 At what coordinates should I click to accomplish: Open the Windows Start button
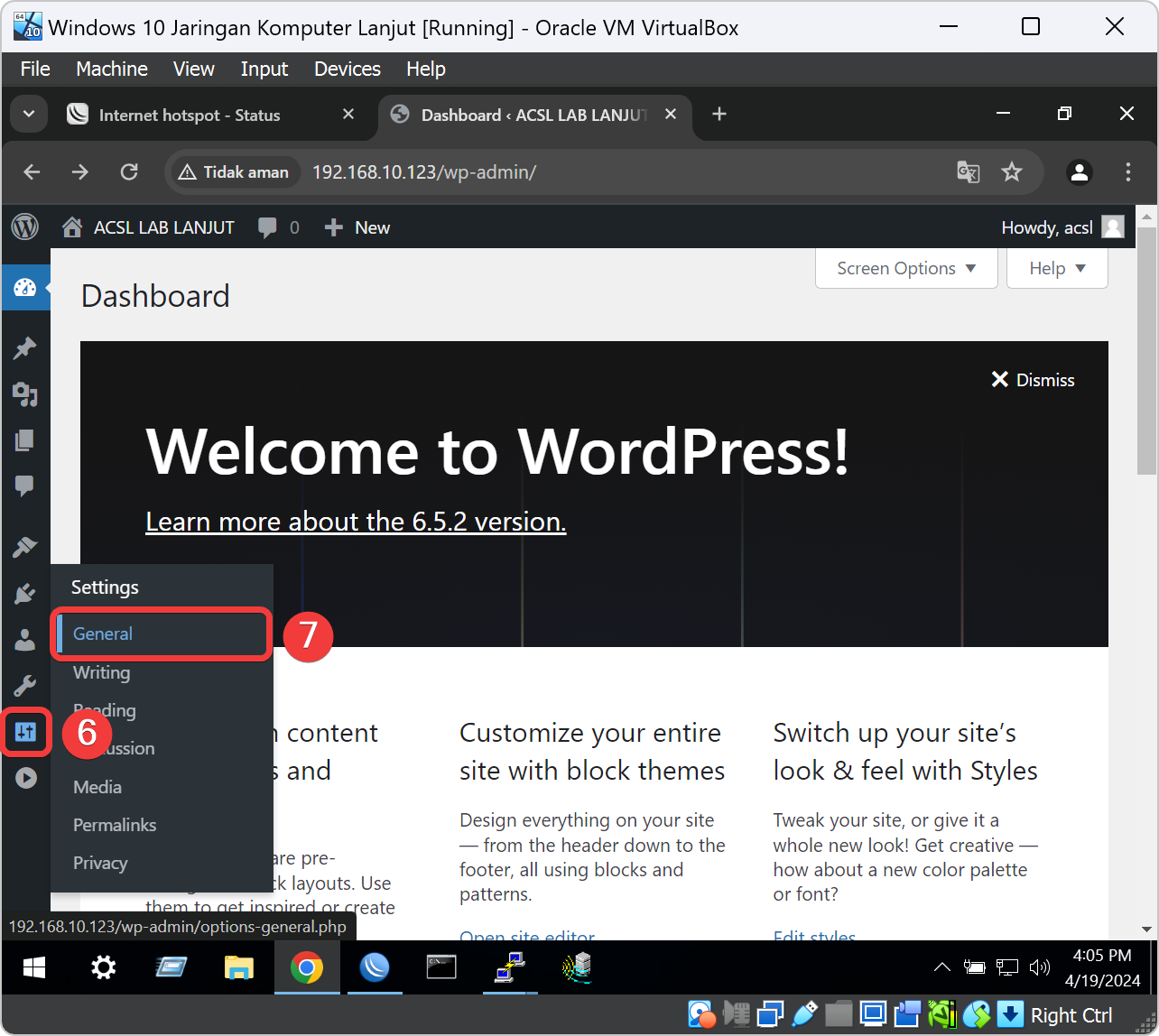coord(34,968)
